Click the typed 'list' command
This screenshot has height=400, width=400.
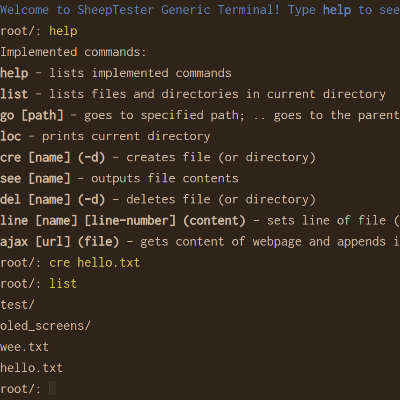pyautogui.click(x=63, y=284)
